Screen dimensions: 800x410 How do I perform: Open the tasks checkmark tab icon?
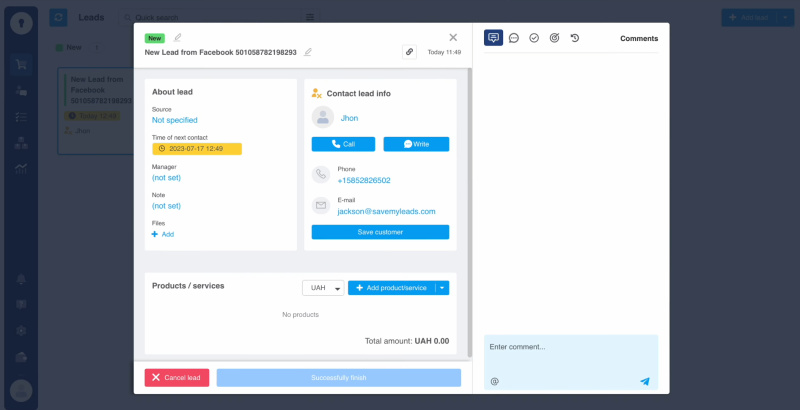[534, 38]
